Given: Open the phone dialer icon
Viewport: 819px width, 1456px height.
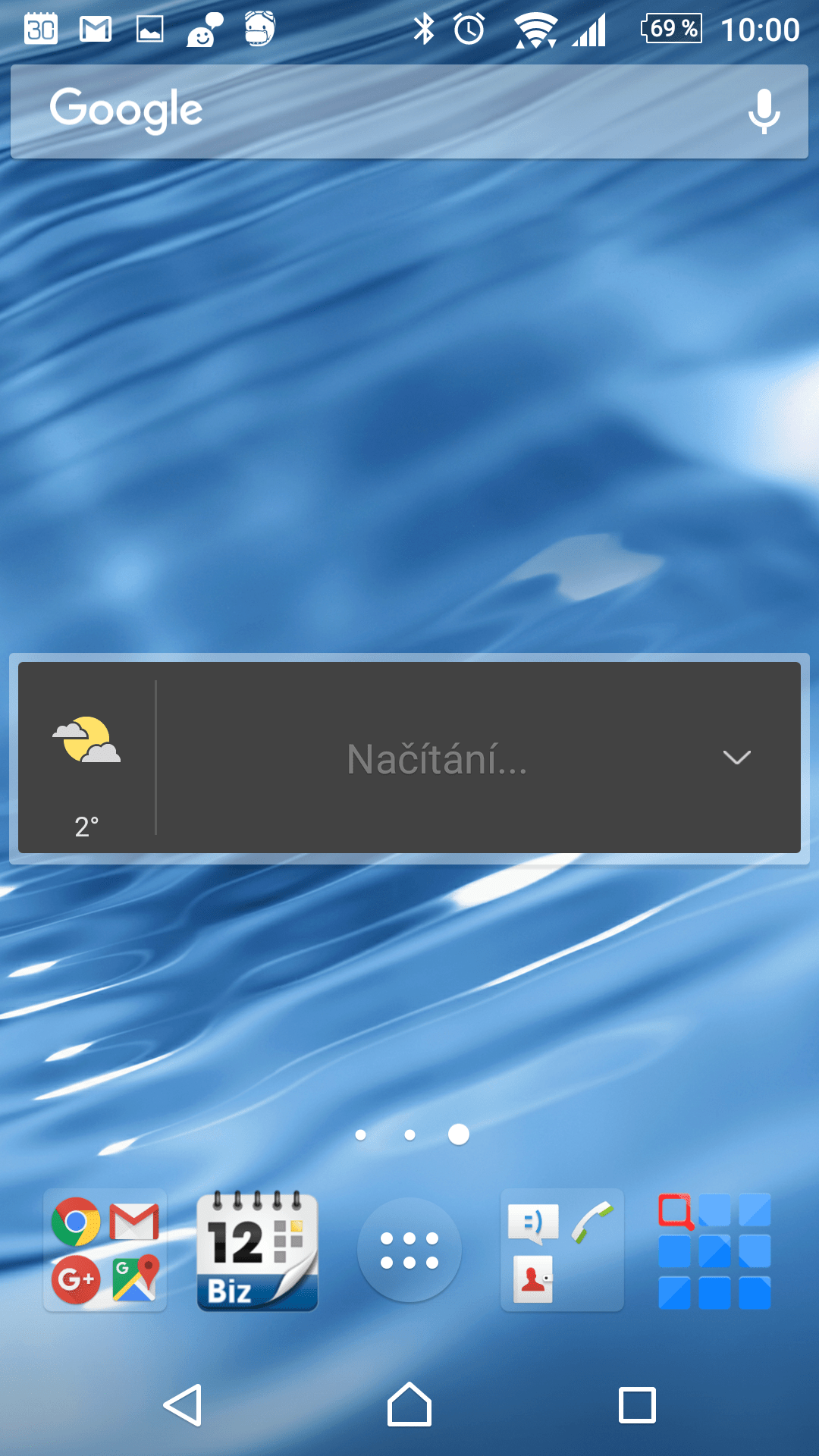Looking at the screenshot, I should (592, 1222).
